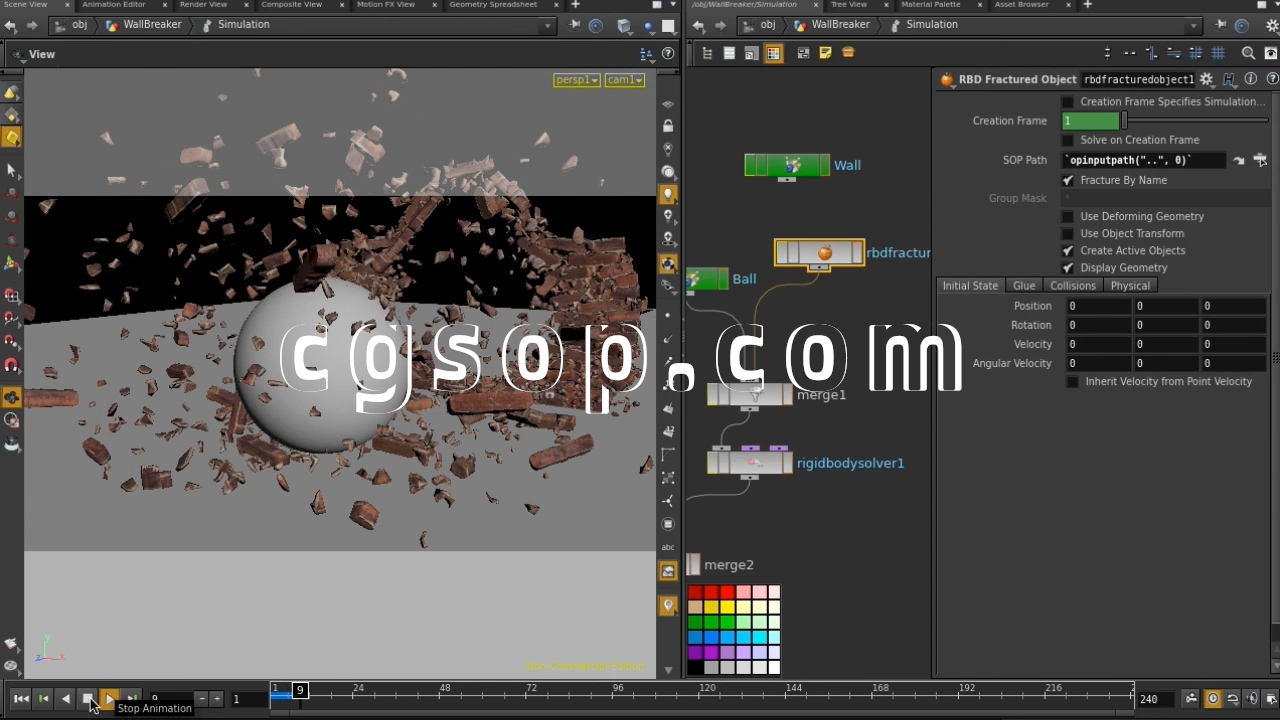This screenshot has height=720, width=1280.
Task: Open the Physical parameter tab
Action: point(1130,286)
